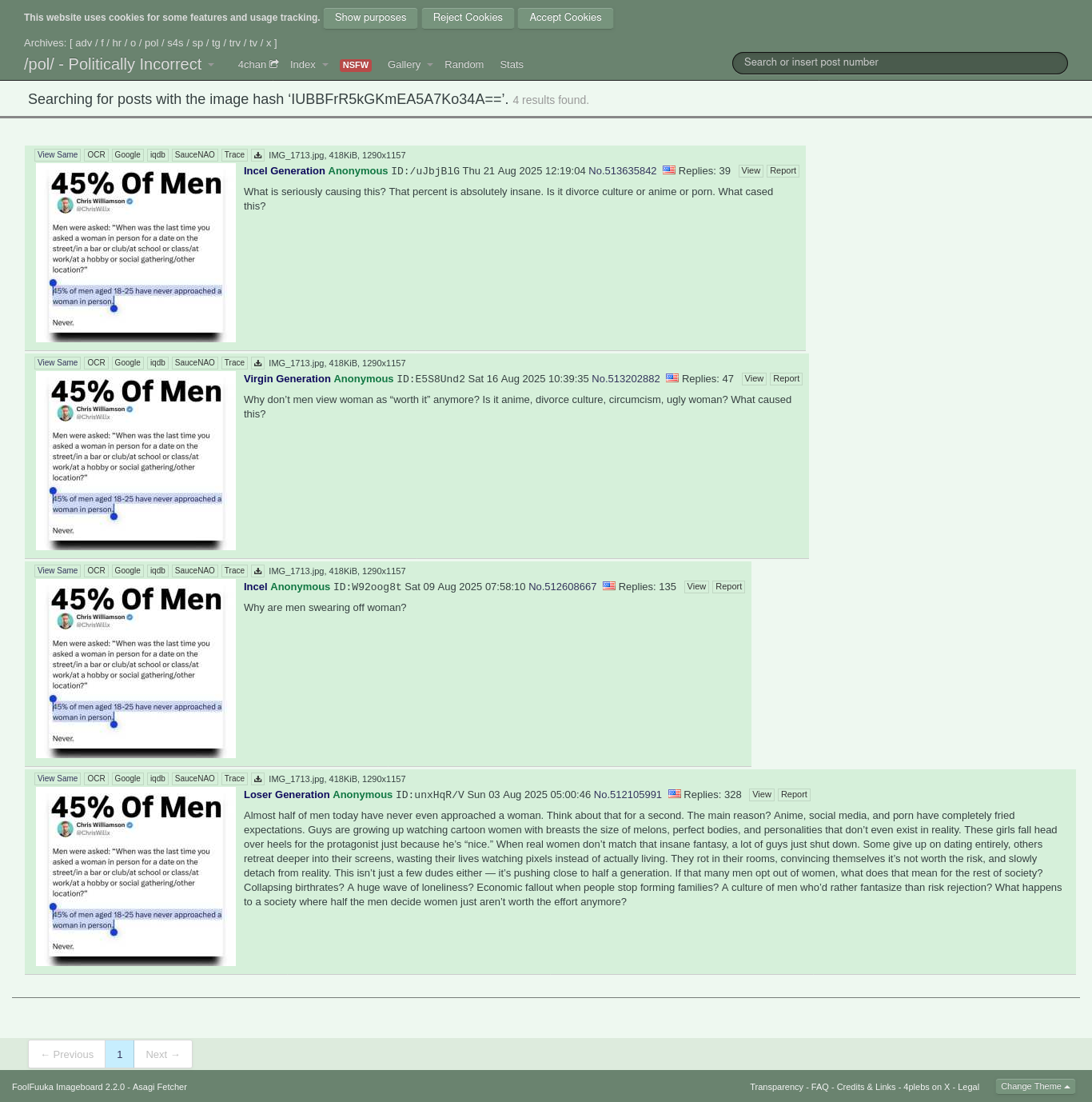Go to the Random menu item

[464, 65]
